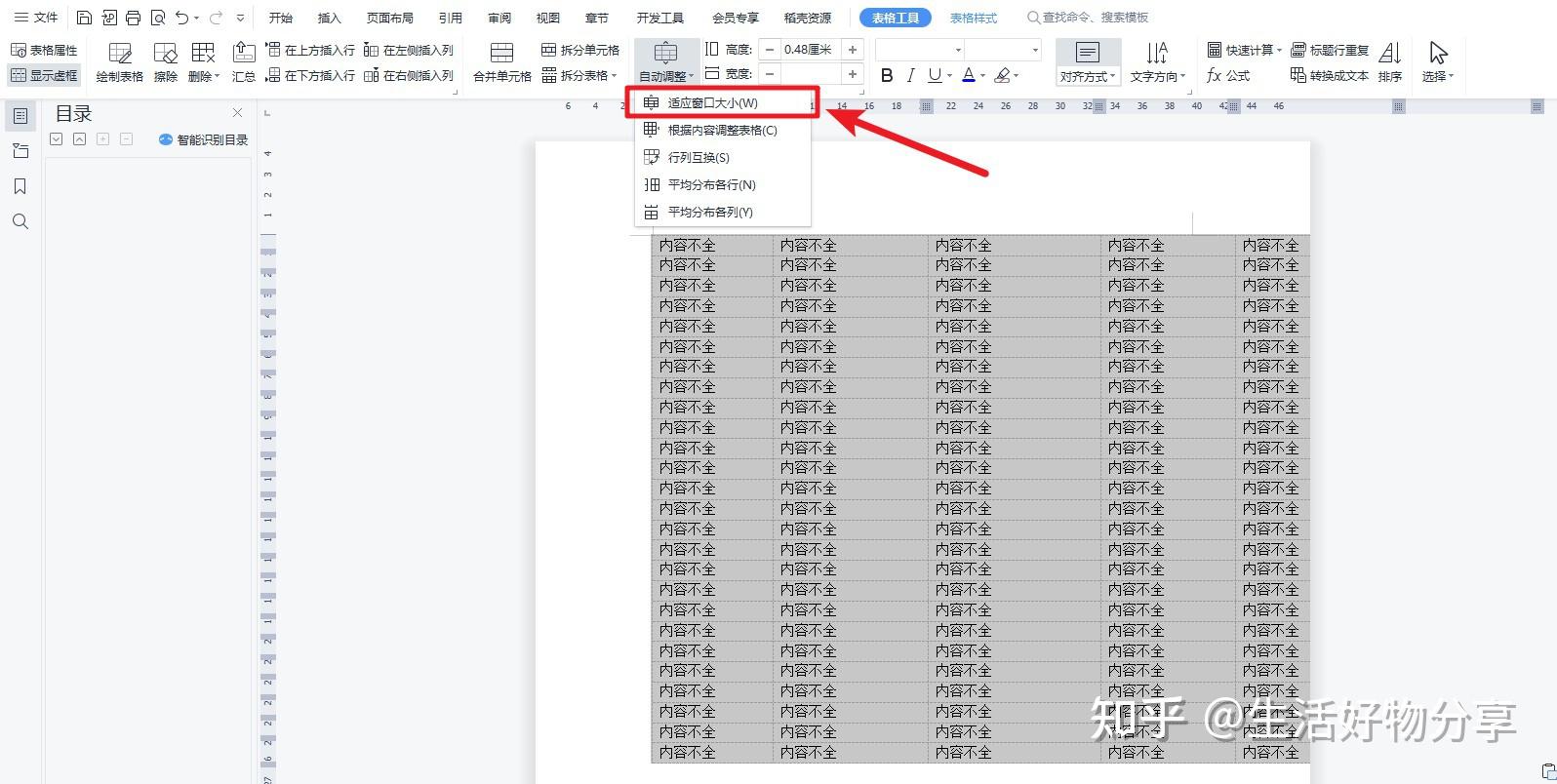This screenshot has width=1557, height=784.
Task: Open the Alignment (对齐方式) dropdown
Action: point(1087,61)
